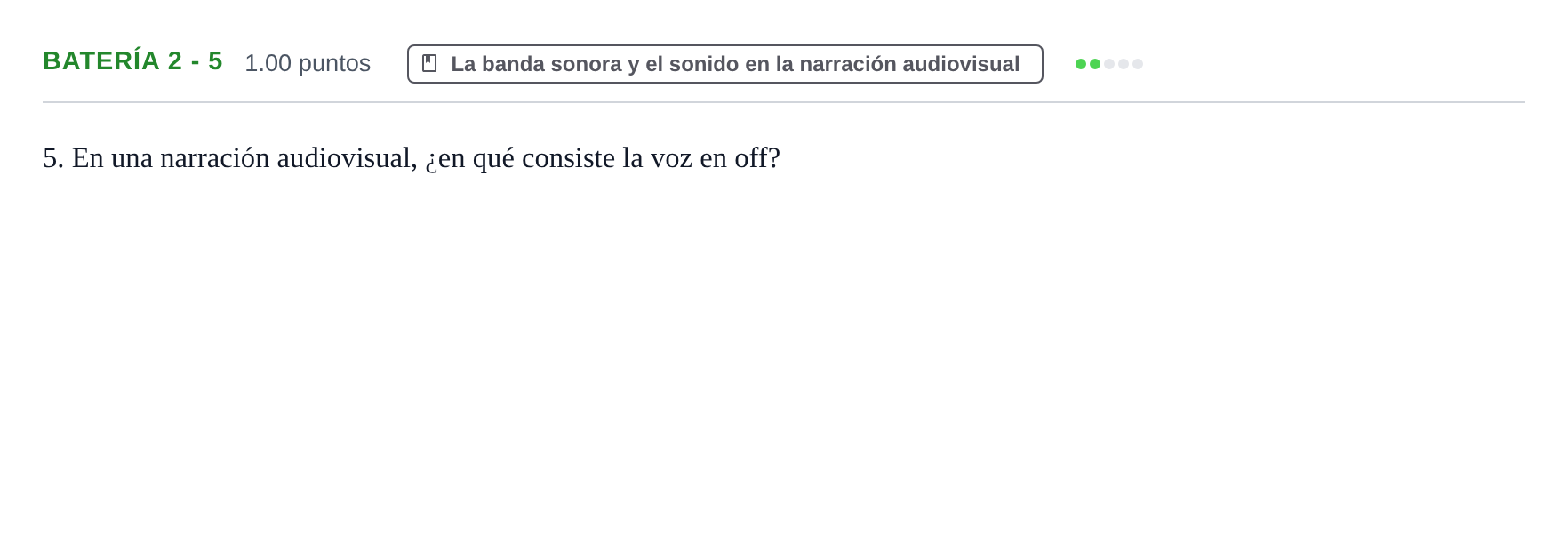Click the horizontal divider under the header

[x=784, y=102]
